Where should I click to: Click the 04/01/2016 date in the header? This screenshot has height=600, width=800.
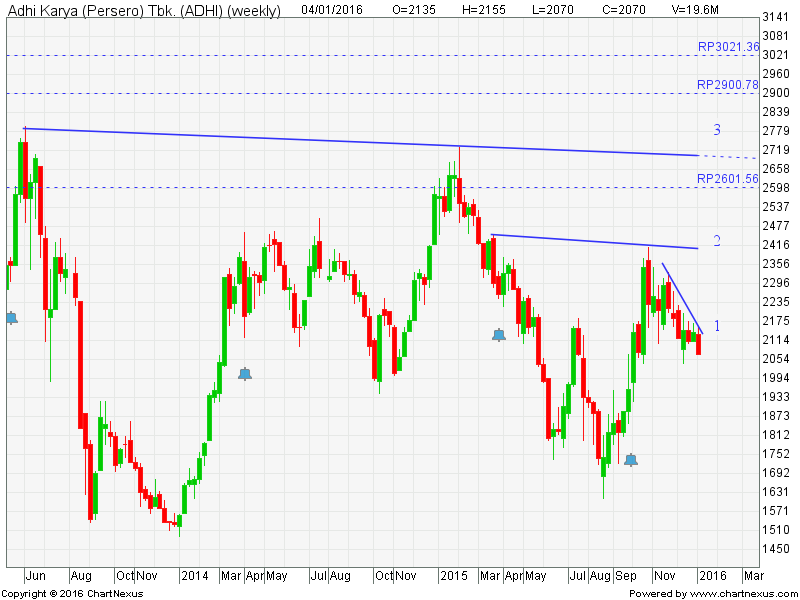[333, 9]
